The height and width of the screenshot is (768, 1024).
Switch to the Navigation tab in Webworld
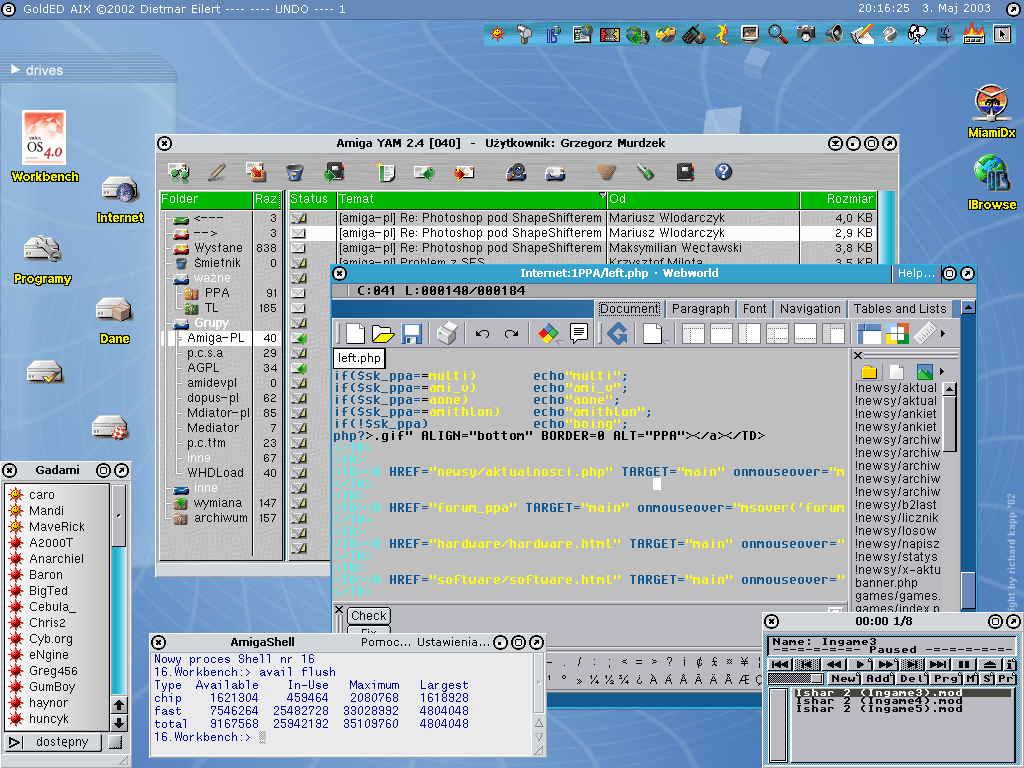tap(810, 309)
